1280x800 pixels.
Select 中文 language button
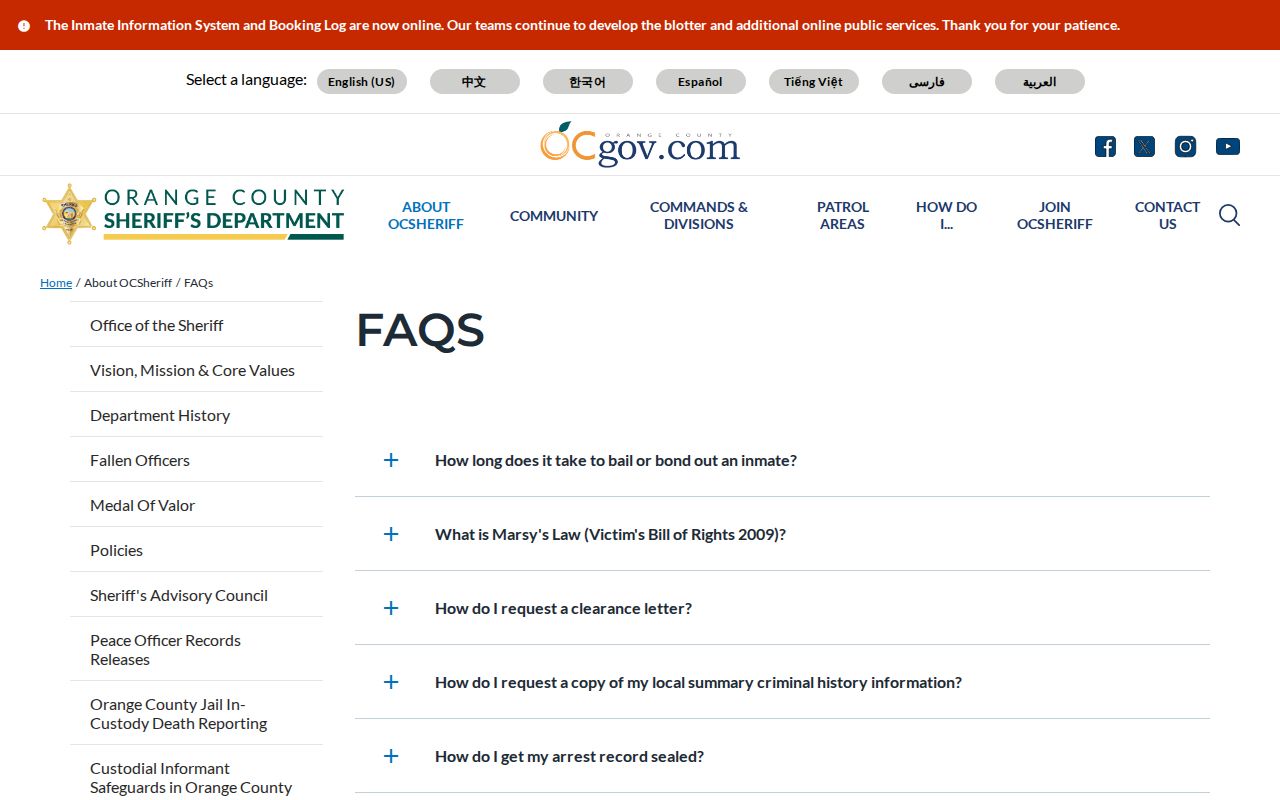coord(475,82)
